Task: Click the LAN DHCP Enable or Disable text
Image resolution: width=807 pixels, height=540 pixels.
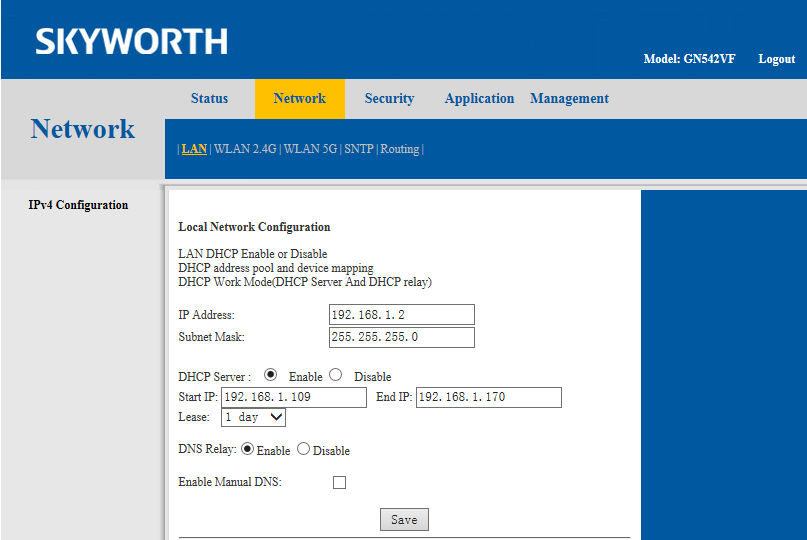Action: (x=253, y=254)
